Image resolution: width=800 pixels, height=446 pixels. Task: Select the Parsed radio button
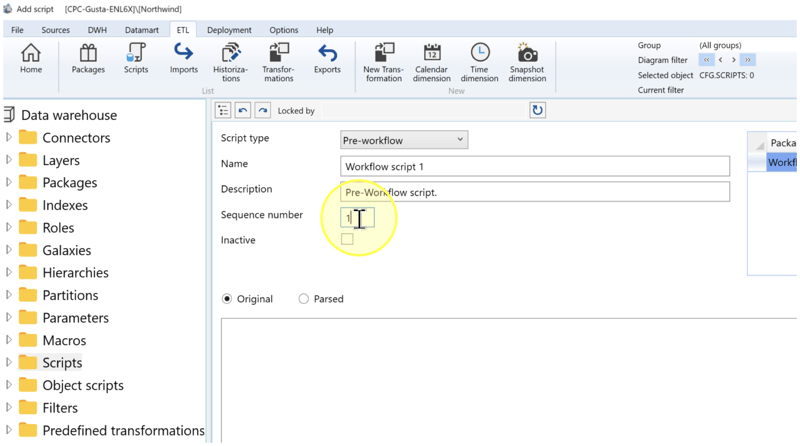tap(304, 299)
